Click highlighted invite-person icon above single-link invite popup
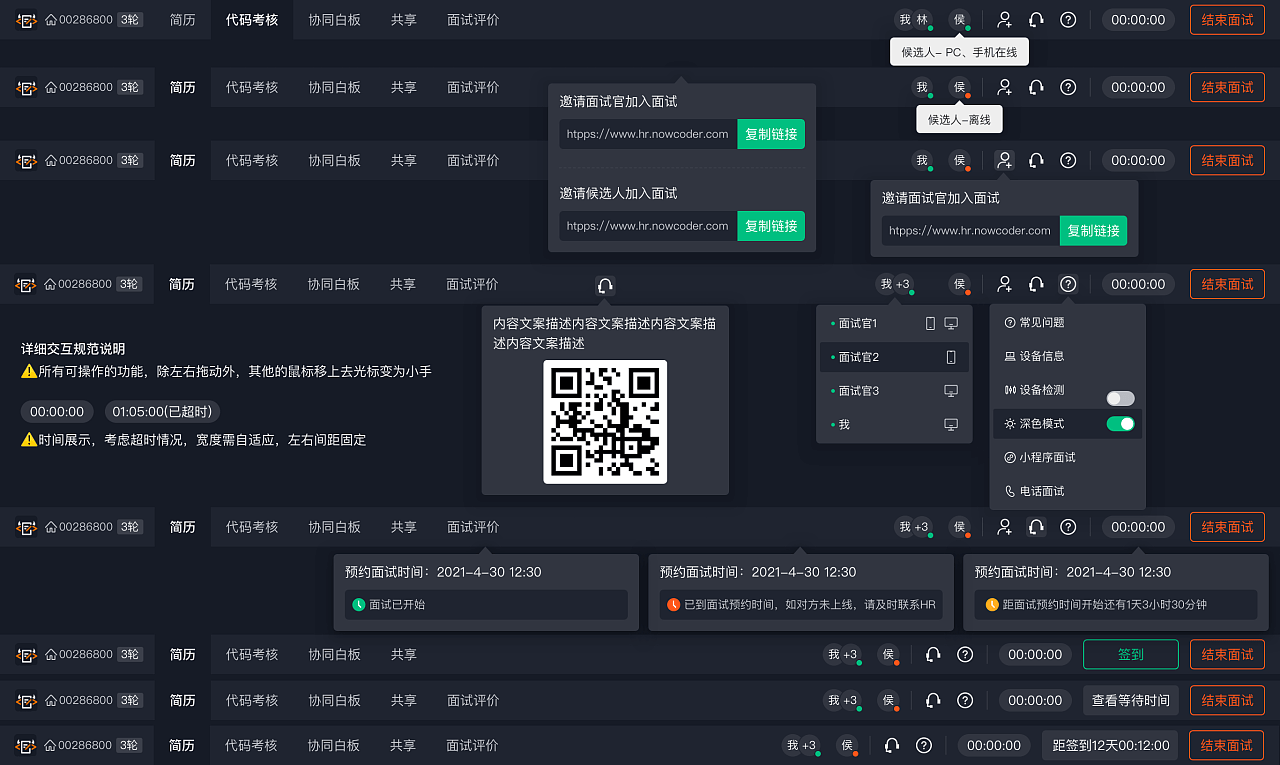Screen dimensions: 1280x765 (x=1005, y=160)
